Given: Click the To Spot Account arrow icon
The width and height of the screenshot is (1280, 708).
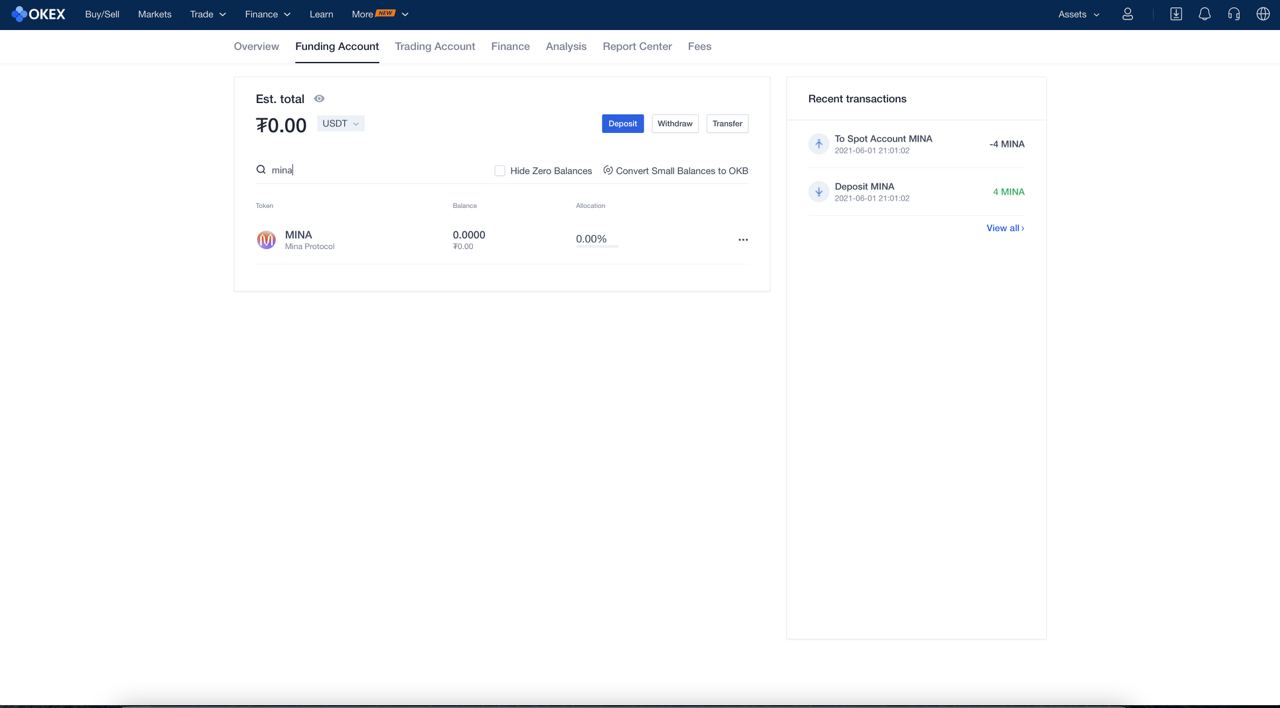Looking at the screenshot, I should click(x=818, y=144).
